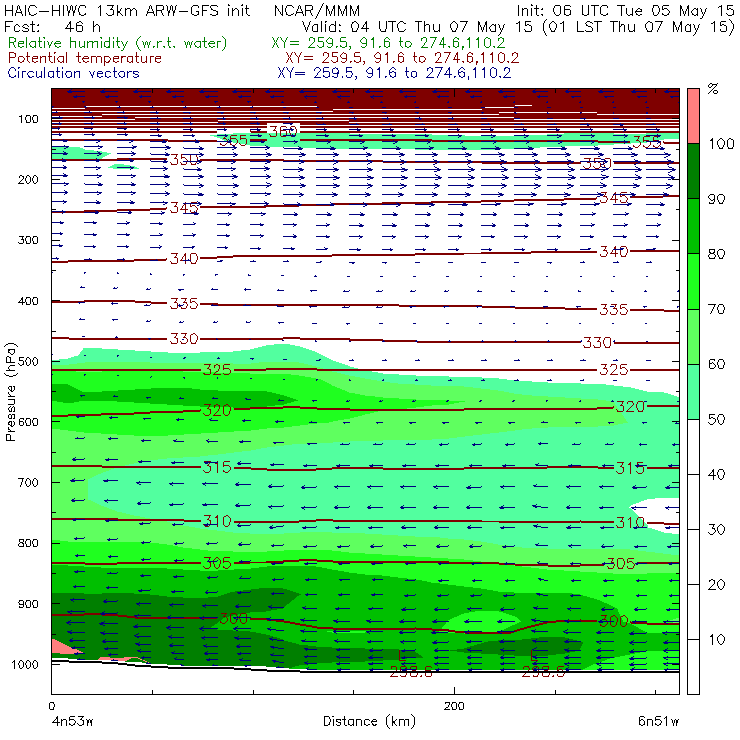The height and width of the screenshot is (740, 740).
Task: Click the "1000" pressure axis tick label
Action: (25, 664)
